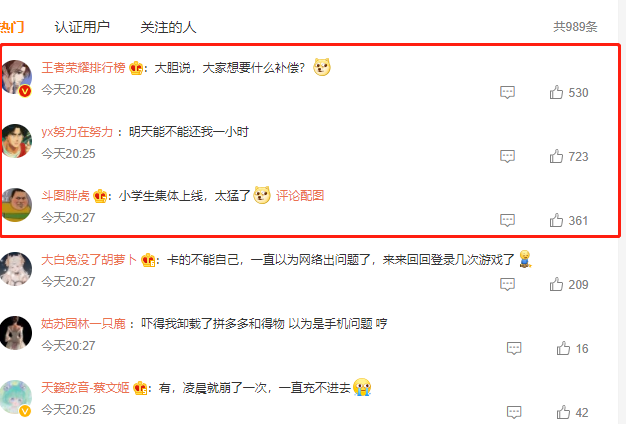The width and height of the screenshot is (626, 424).
Task: Select the 热门 comments tab
Action: tap(12, 27)
